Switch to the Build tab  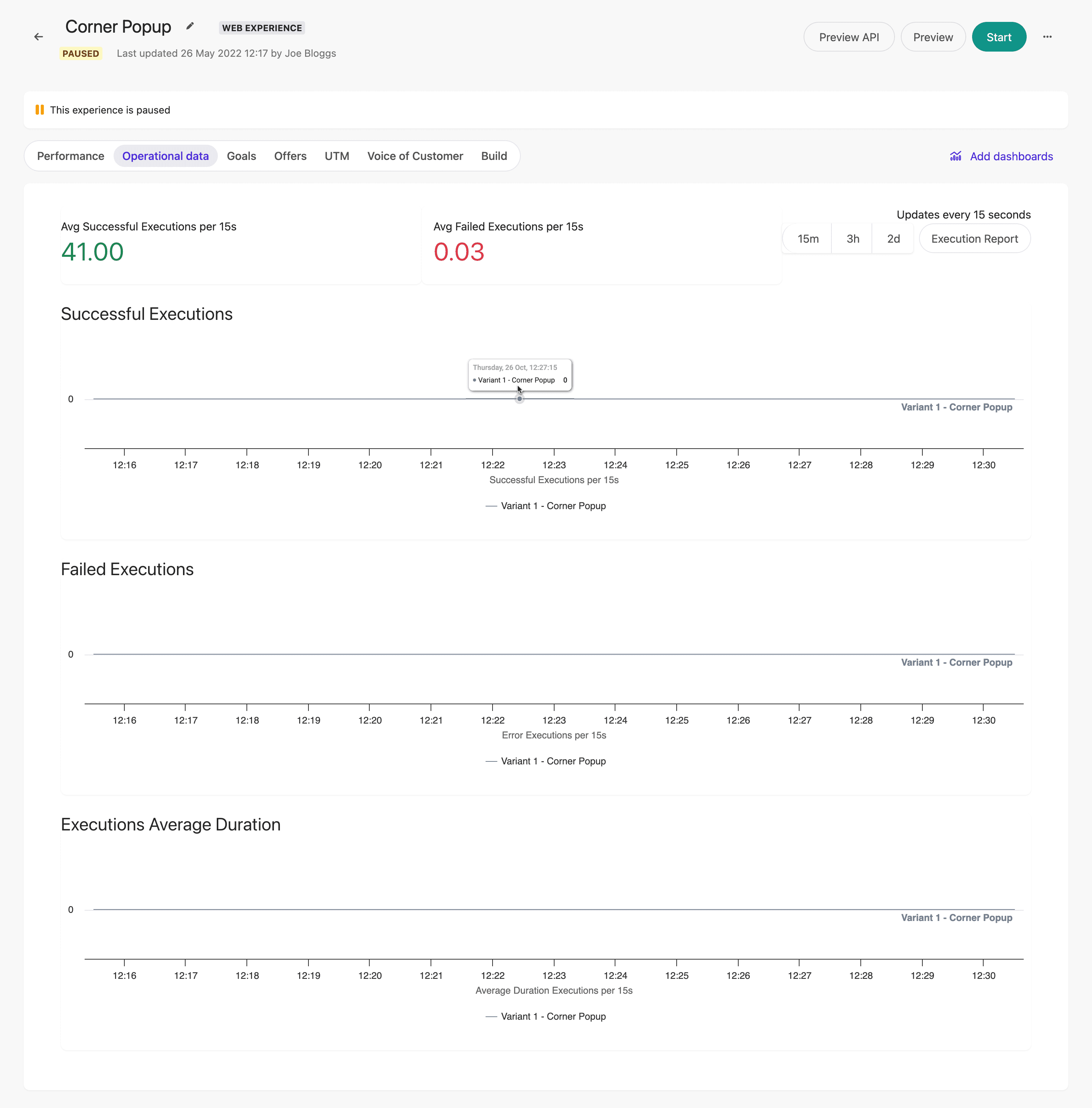(494, 156)
